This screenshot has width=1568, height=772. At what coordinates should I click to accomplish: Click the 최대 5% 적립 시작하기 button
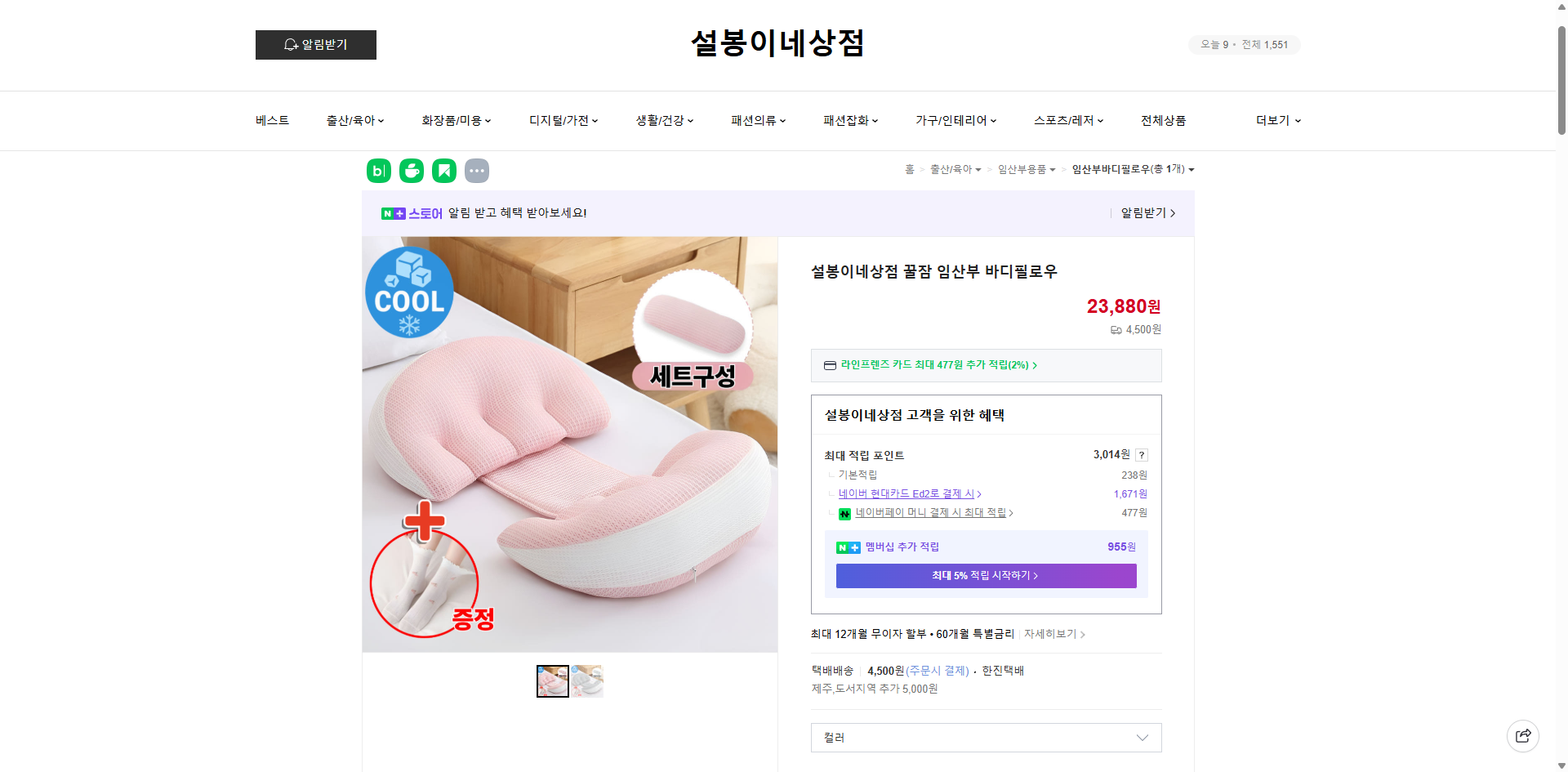[x=985, y=575]
